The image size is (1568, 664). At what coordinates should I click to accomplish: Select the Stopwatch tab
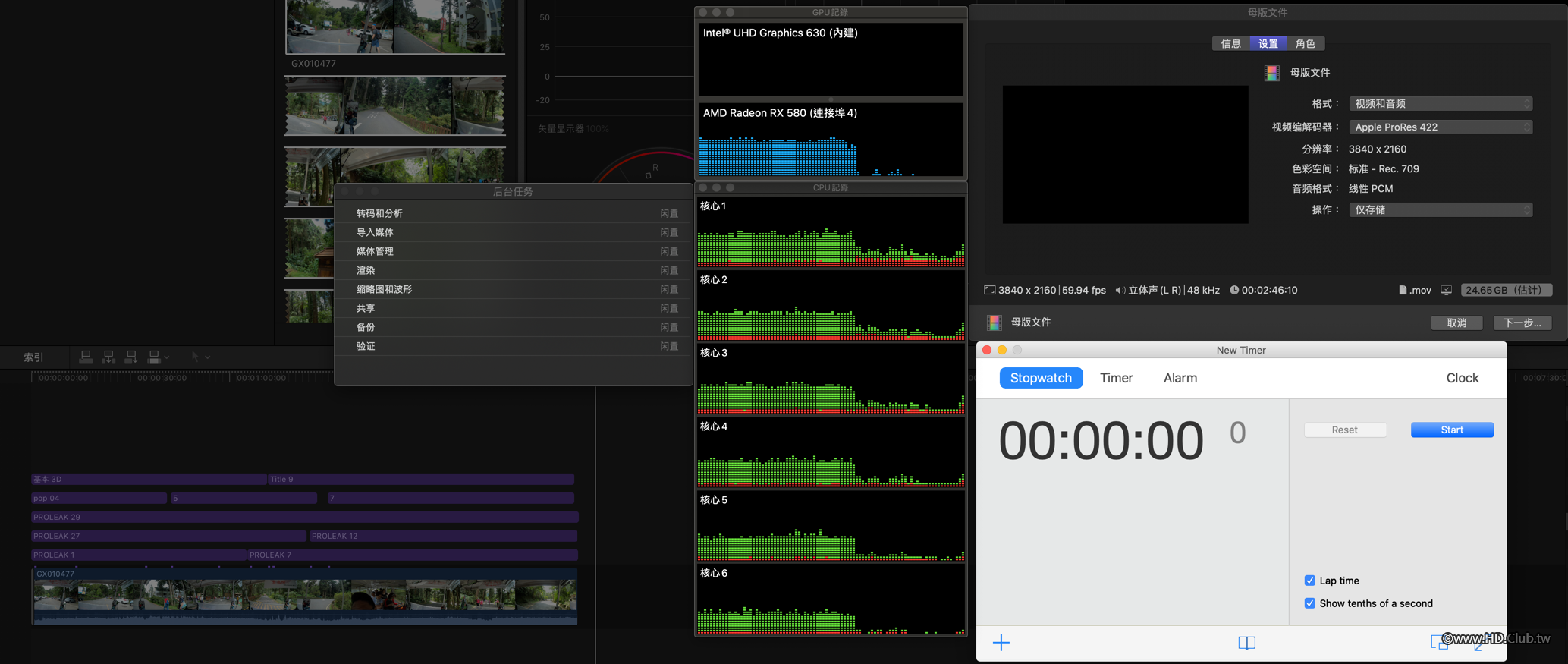(x=1041, y=378)
